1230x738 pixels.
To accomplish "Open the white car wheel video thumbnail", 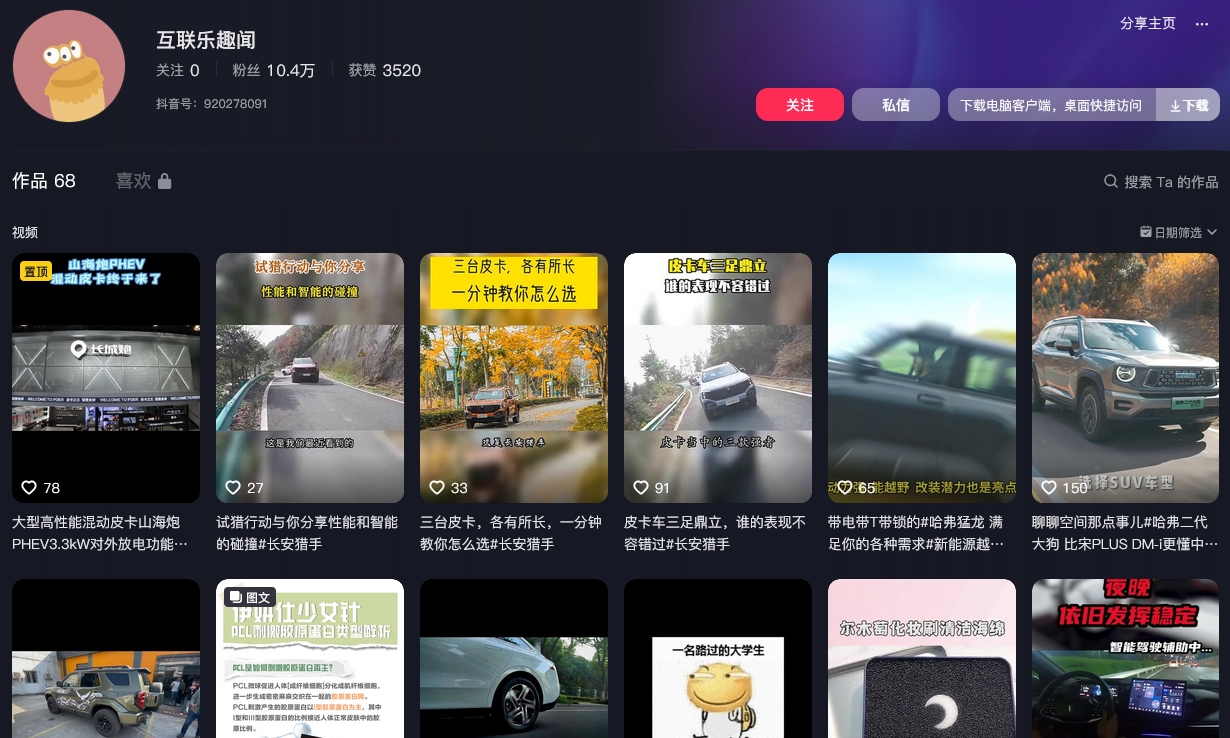I will click(514, 659).
